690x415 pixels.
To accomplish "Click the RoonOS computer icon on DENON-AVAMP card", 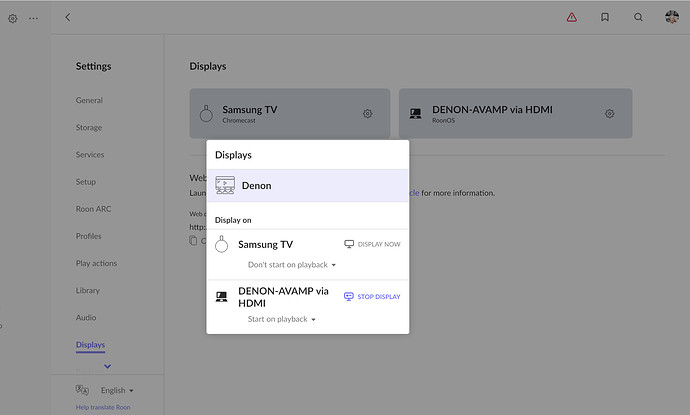I will [415, 114].
